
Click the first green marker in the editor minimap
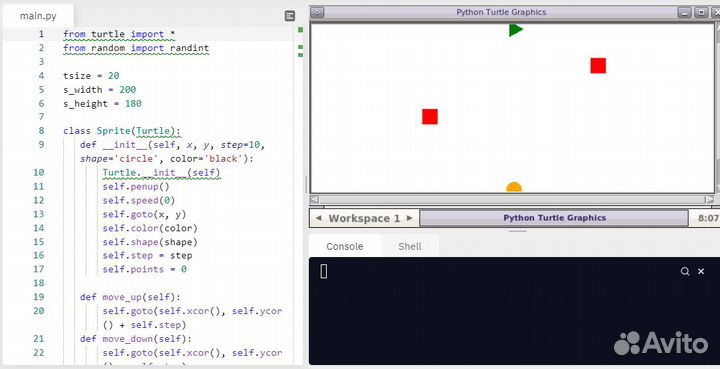pos(300,30)
